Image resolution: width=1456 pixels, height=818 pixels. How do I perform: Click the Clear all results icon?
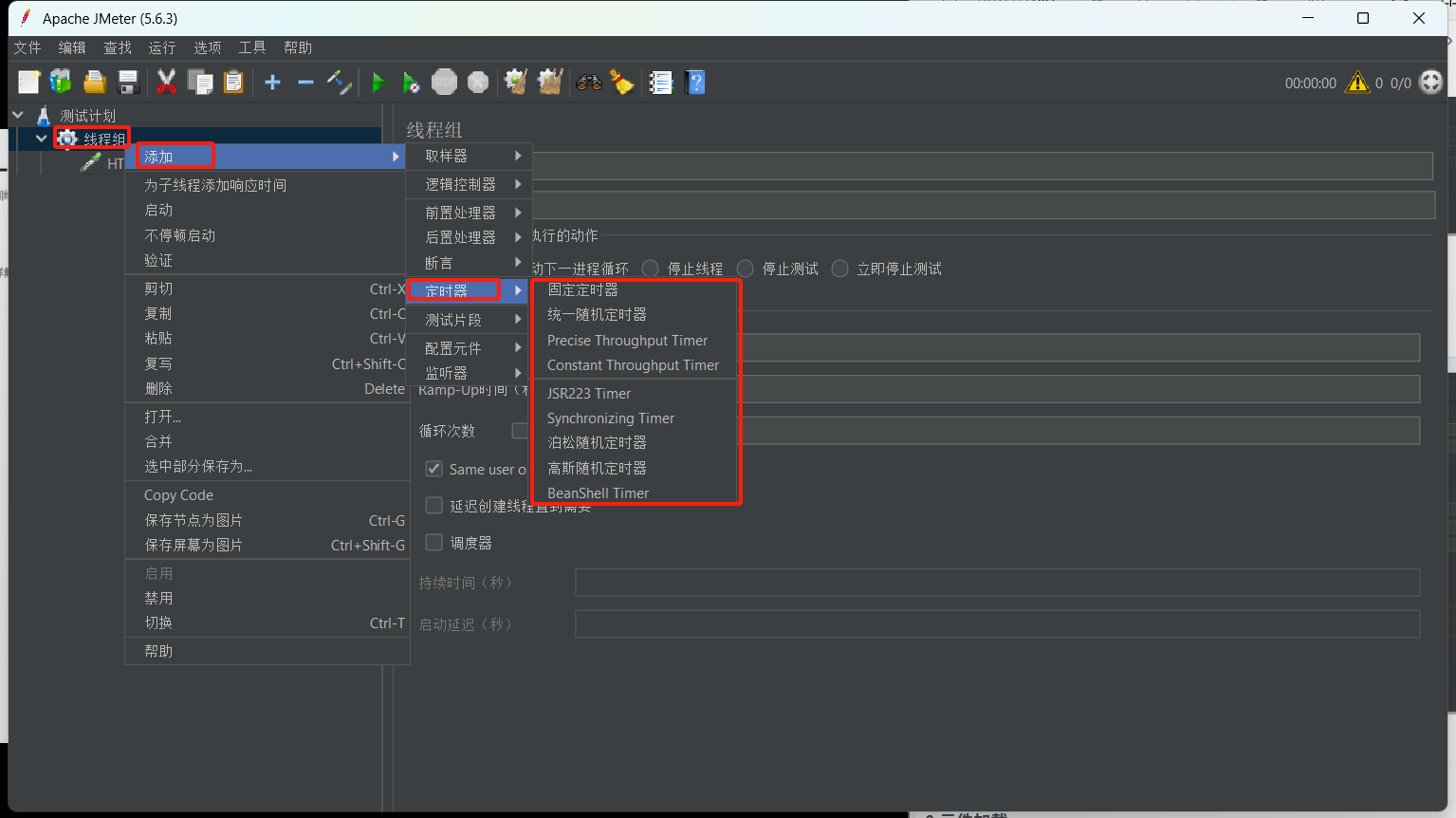(550, 83)
